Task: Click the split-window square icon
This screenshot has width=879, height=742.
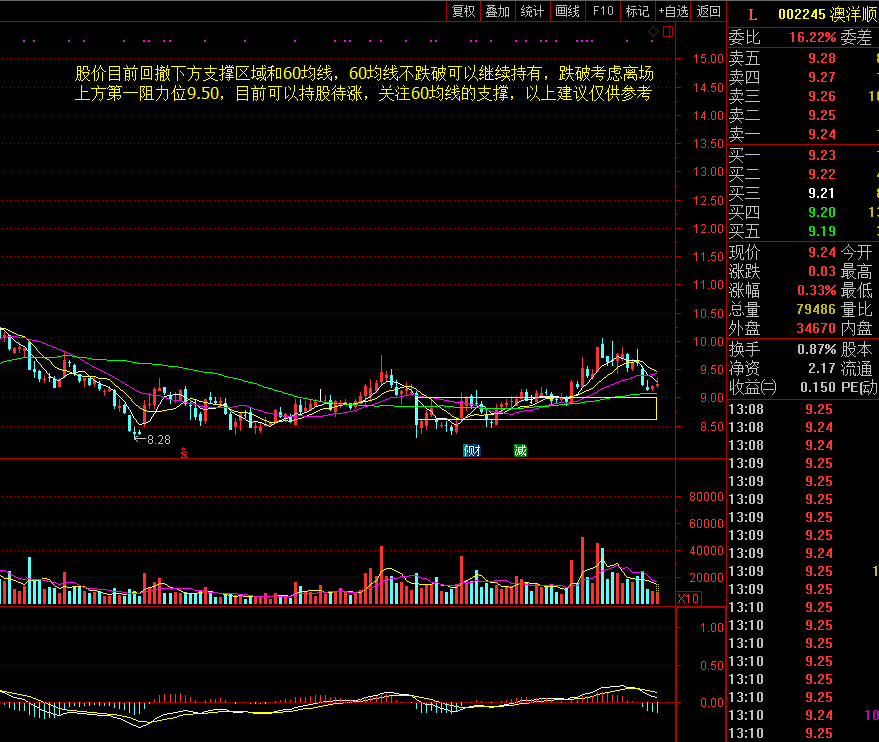Action: pos(668,32)
